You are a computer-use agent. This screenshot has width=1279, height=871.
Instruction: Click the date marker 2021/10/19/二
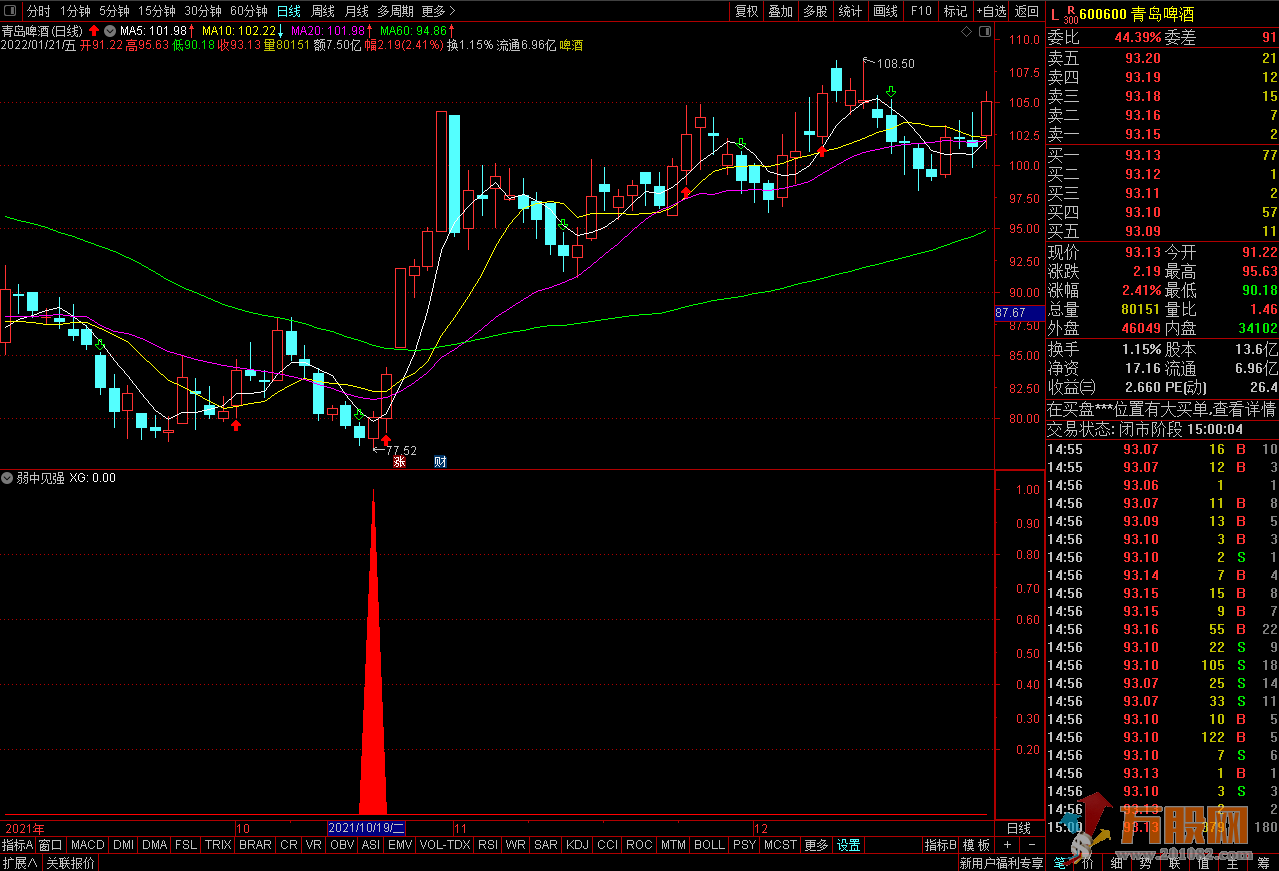click(367, 828)
